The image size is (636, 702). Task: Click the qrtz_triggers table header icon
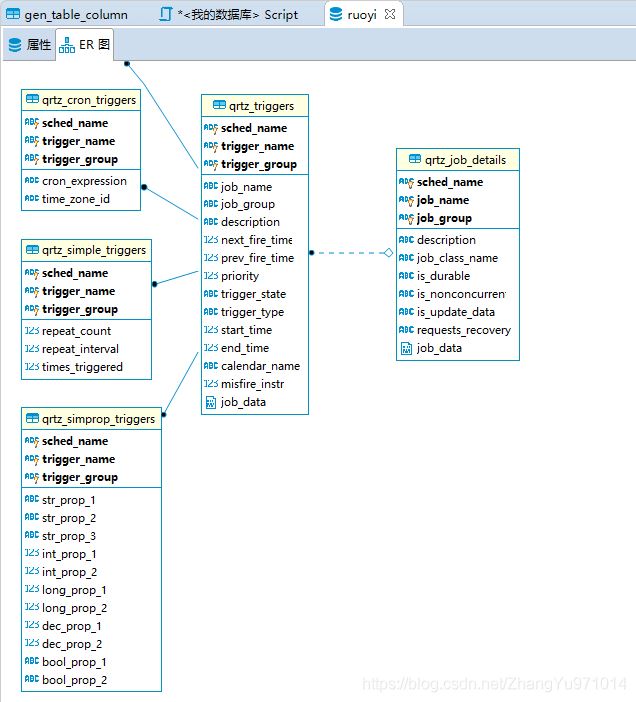(x=219, y=105)
